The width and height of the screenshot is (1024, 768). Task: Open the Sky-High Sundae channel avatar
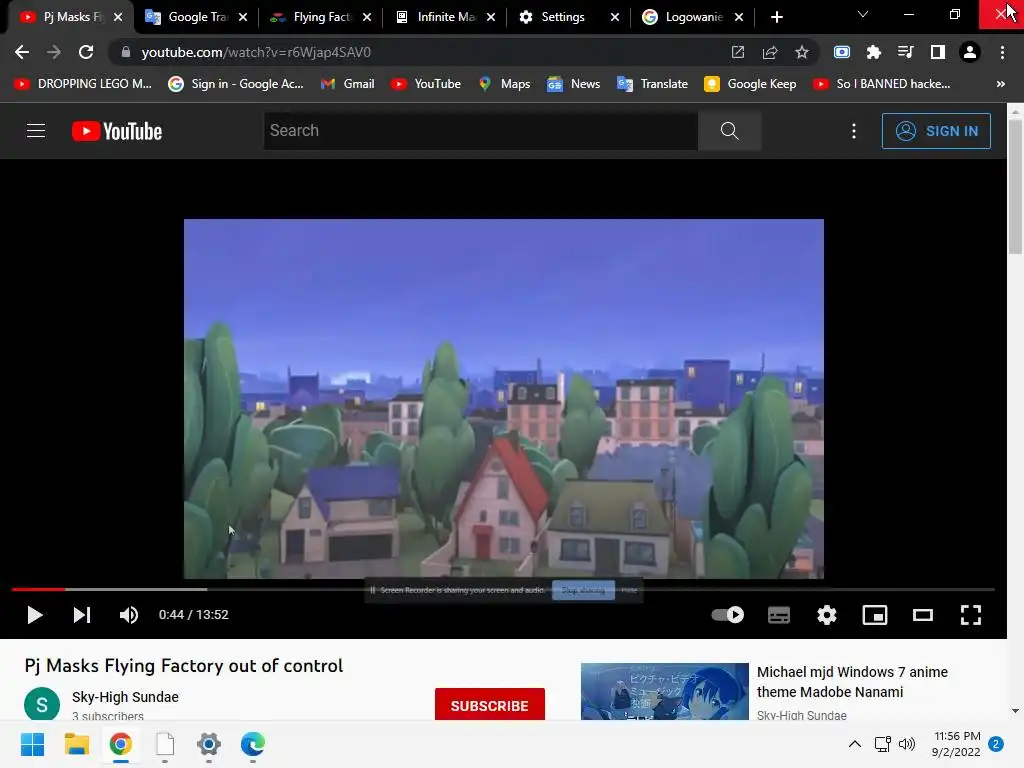[42, 704]
